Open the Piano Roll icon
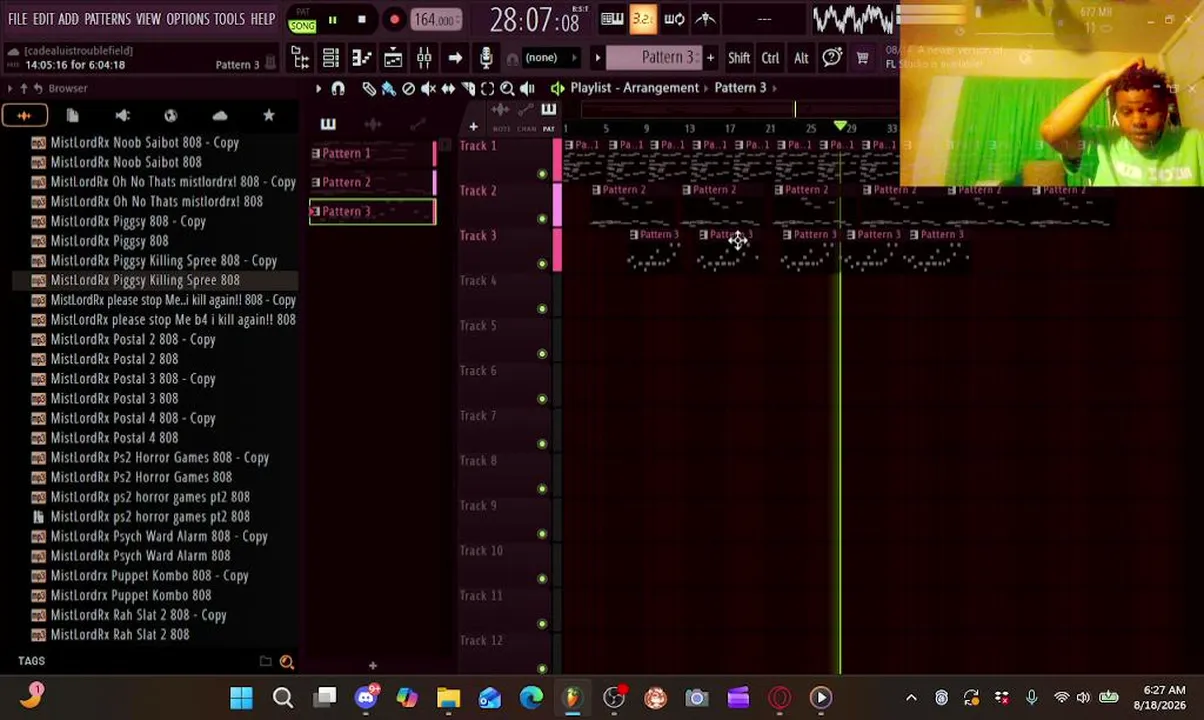Image resolution: width=1204 pixels, height=720 pixels. [361, 58]
